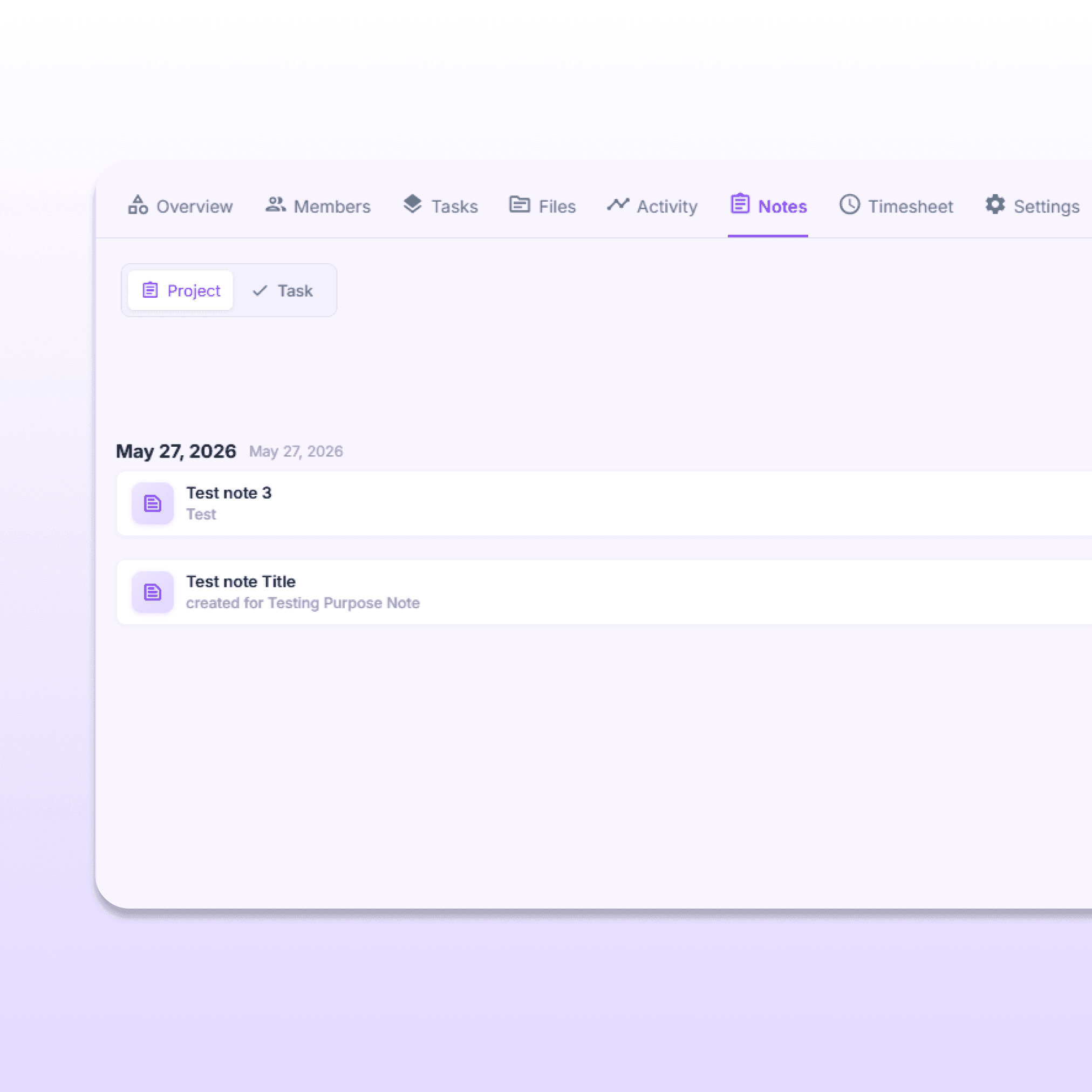Click the document icon beside Test note Title
Image resolution: width=1092 pixels, height=1092 pixels.
(153, 592)
